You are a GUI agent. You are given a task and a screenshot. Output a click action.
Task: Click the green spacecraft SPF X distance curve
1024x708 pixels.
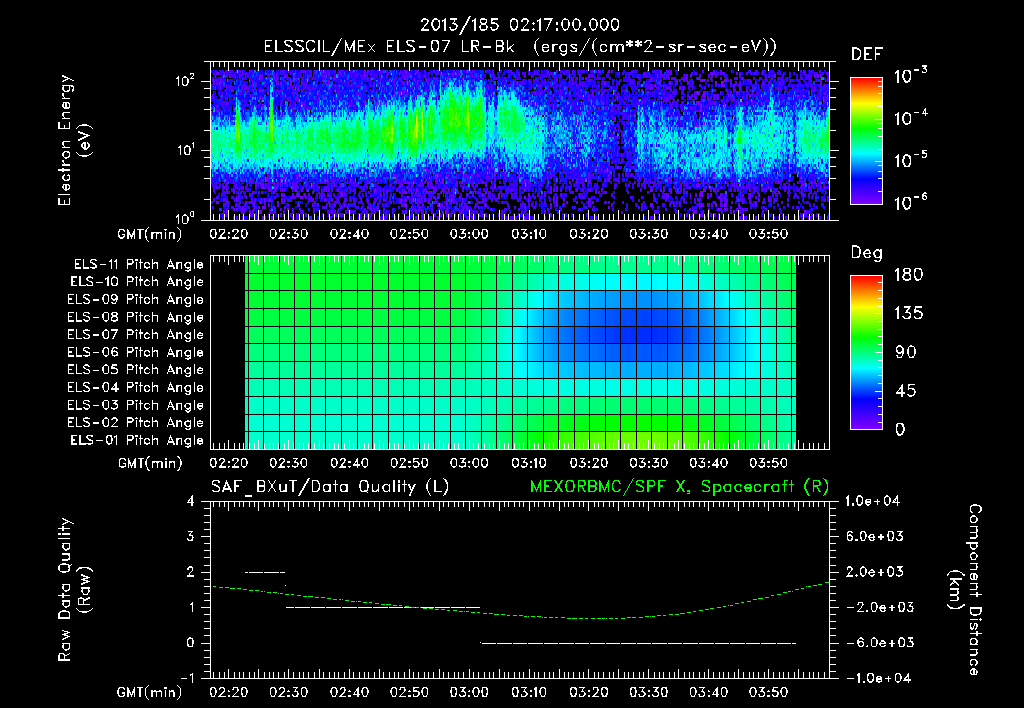click(x=520, y=615)
